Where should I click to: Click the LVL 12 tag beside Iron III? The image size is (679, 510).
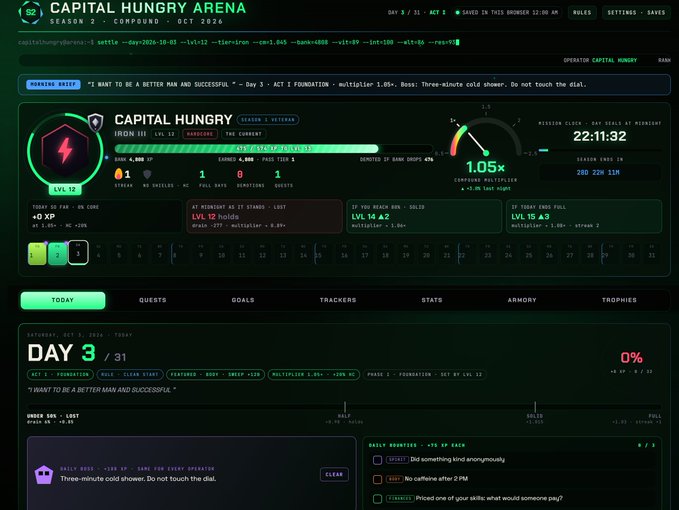point(165,134)
